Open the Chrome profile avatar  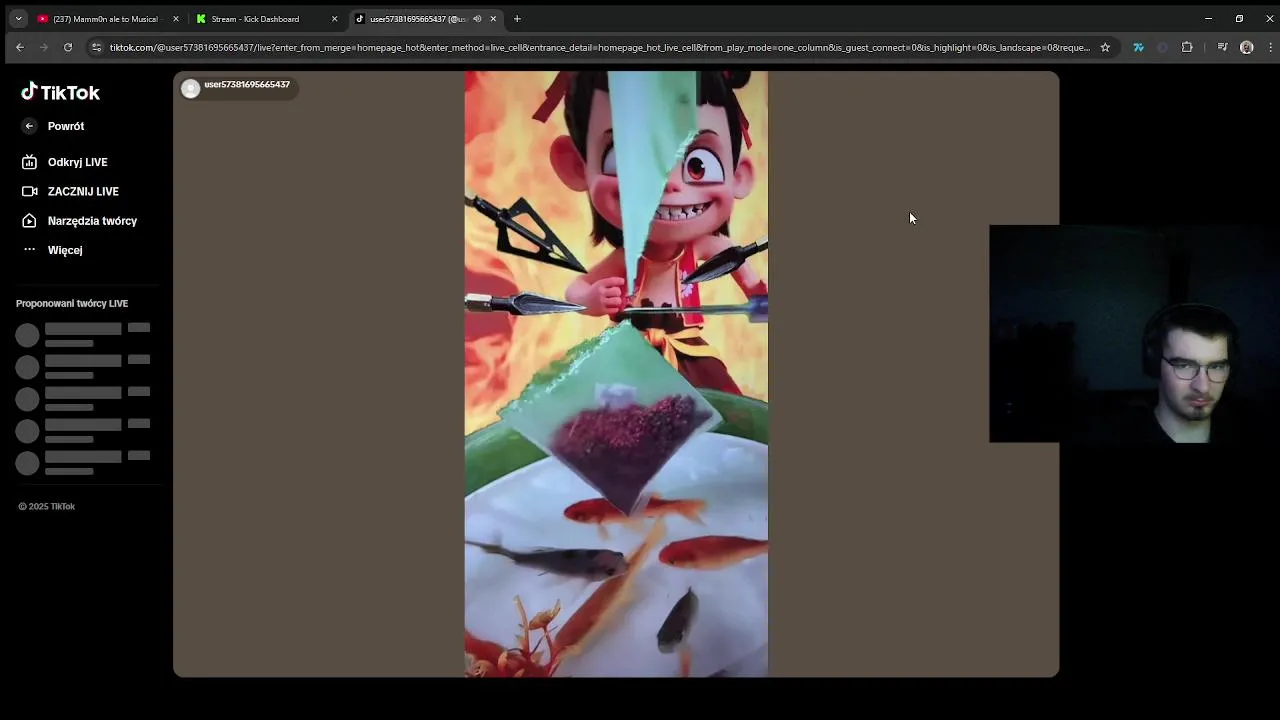(1246, 47)
